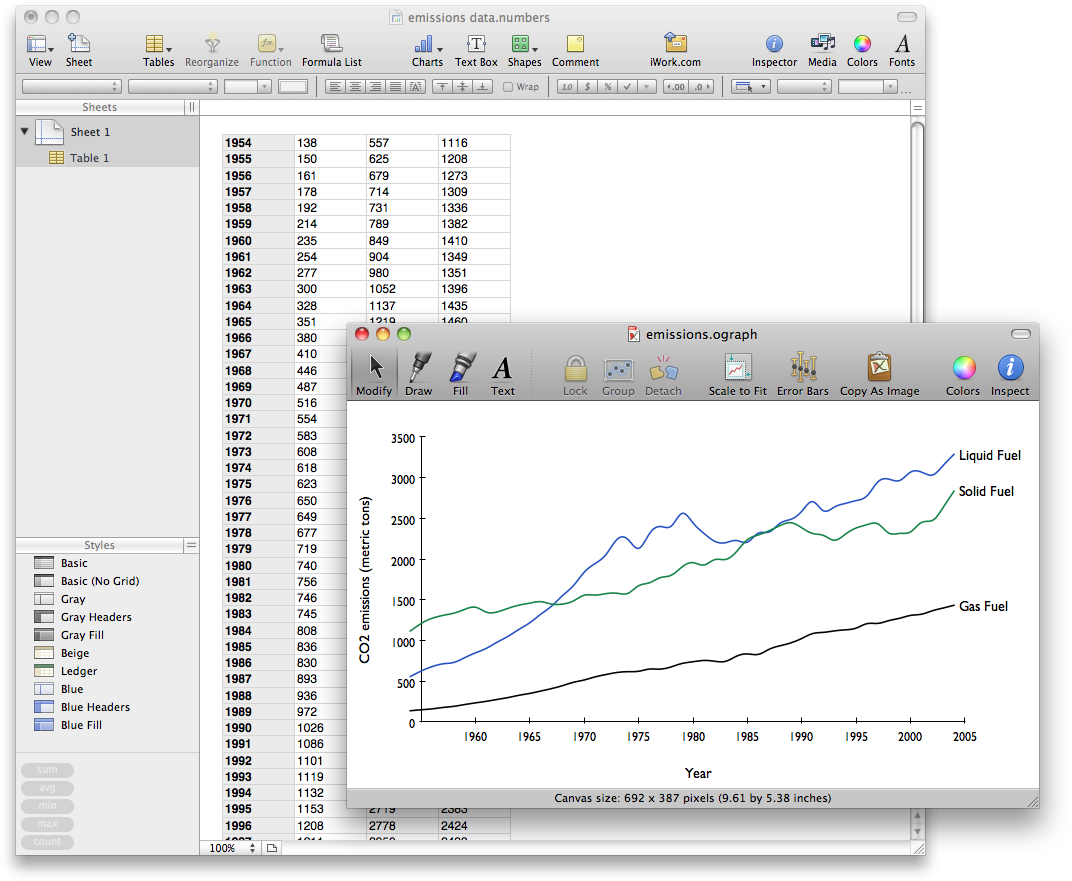Select the Fill tool
This screenshot has height=881, width=1072.
tap(461, 368)
